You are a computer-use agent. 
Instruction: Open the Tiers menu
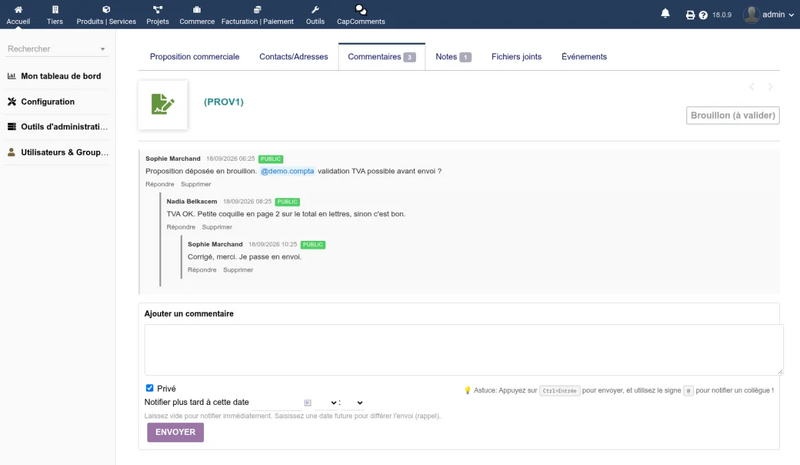tap(55, 15)
